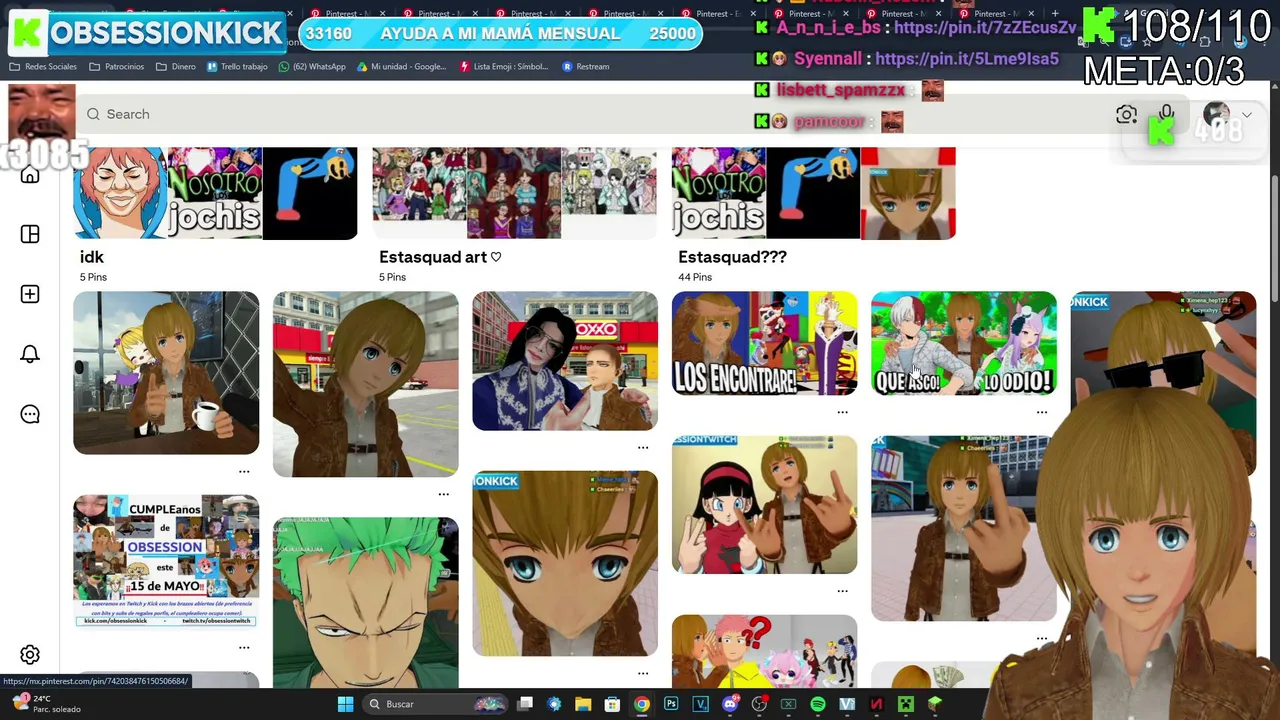Open Discord from the taskbar

(730, 704)
